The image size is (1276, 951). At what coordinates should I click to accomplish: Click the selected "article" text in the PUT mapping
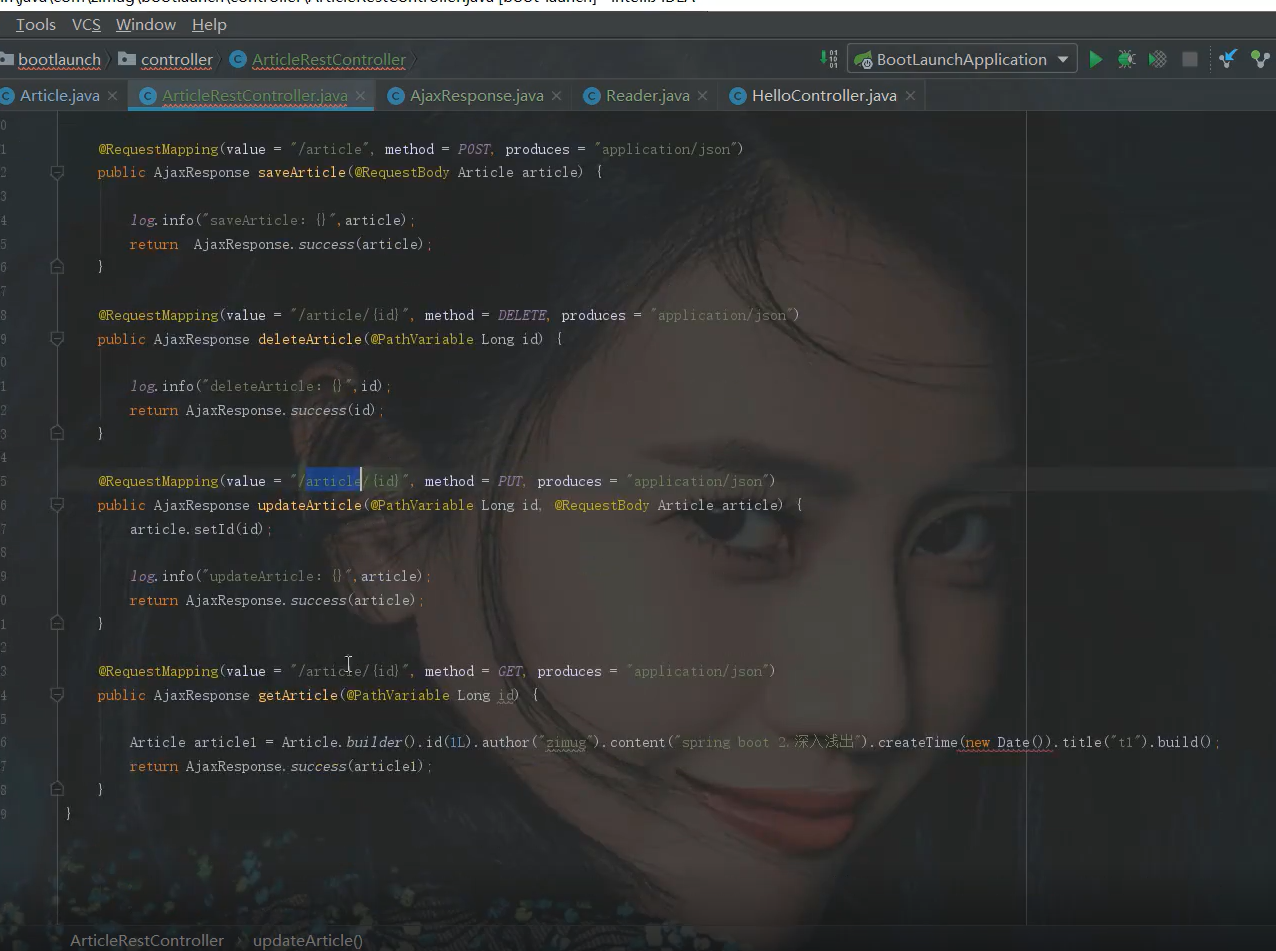(333, 481)
